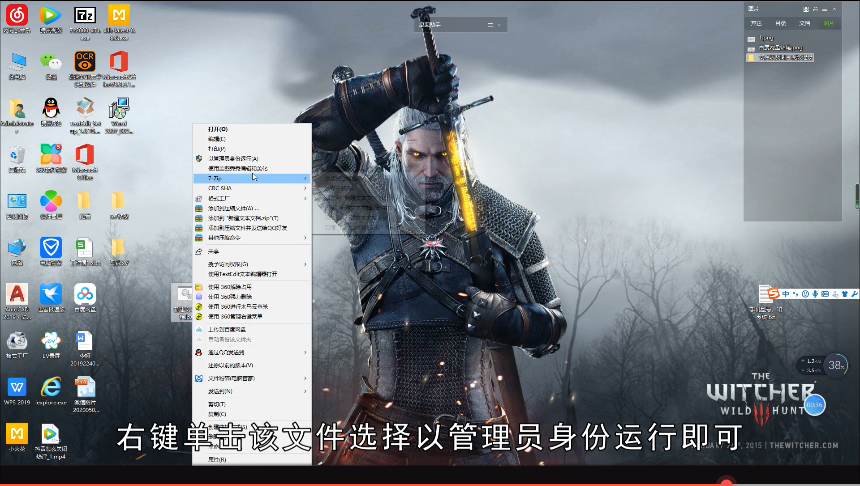The height and width of the screenshot is (486, 860).
Task: Expand the PC Manager file shredder submenu
Action: point(252,378)
